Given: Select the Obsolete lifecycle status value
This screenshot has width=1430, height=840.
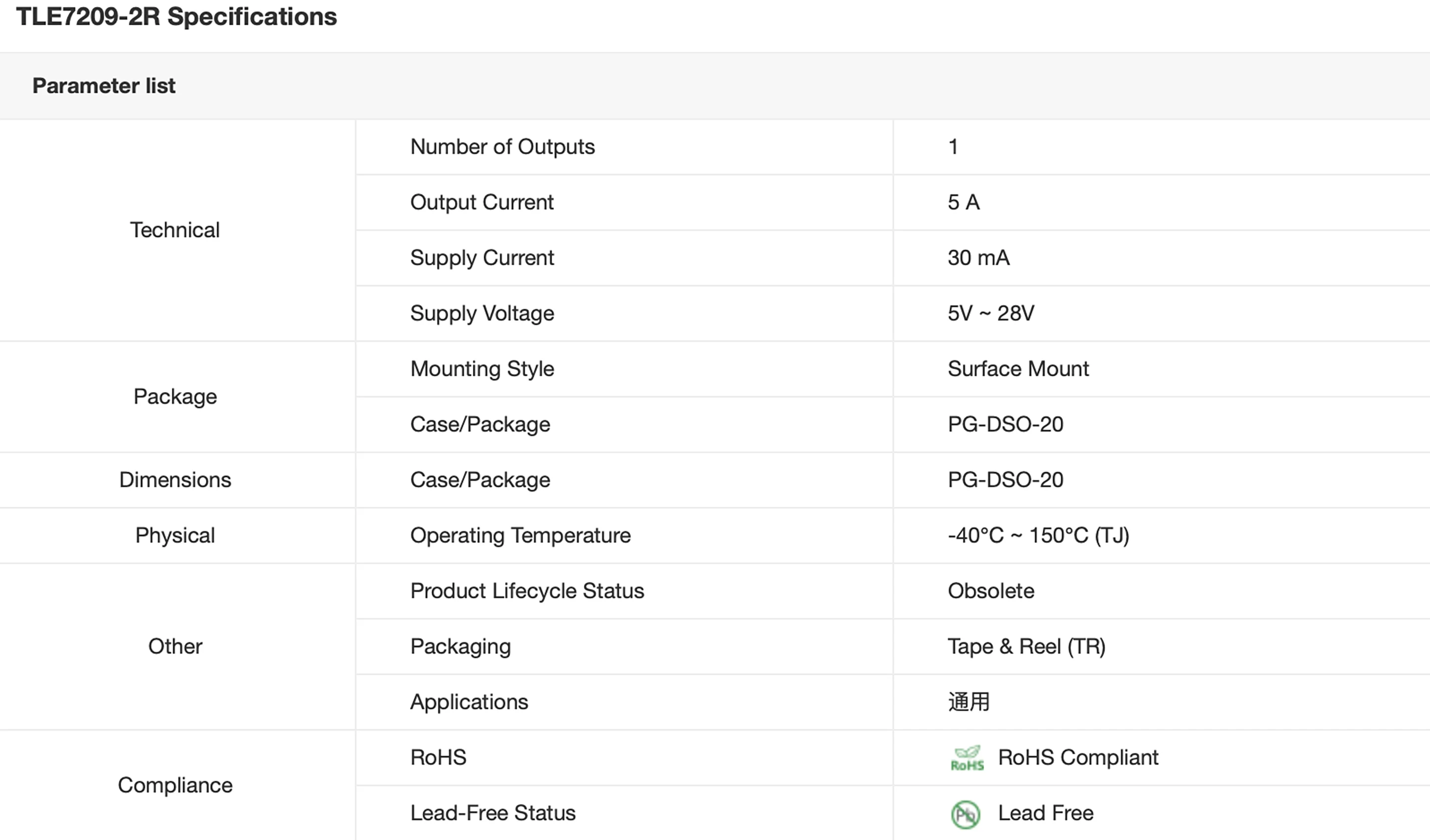Looking at the screenshot, I should pyautogui.click(x=991, y=591).
